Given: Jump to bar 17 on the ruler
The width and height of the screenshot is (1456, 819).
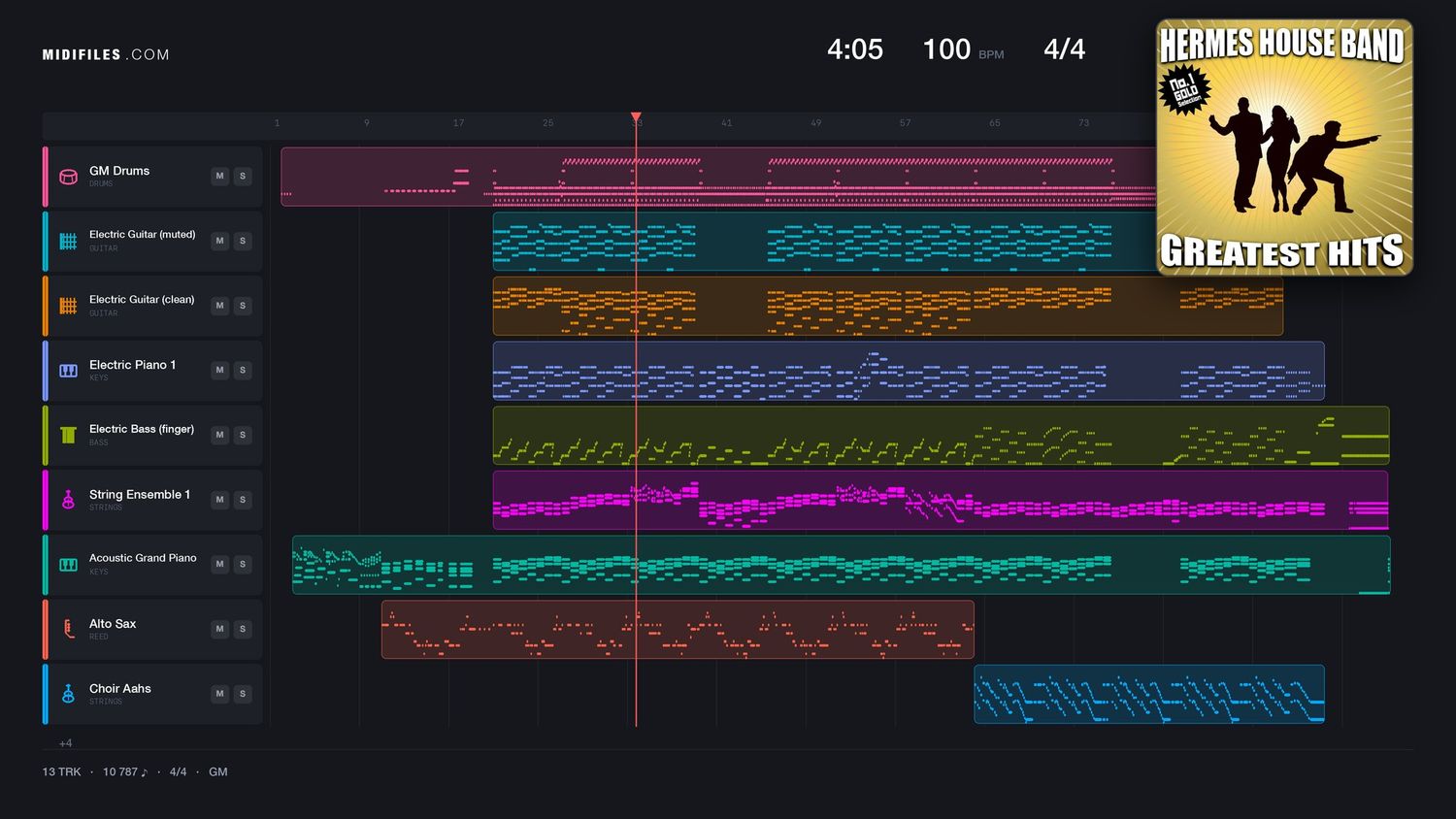Looking at the screenshot, I should click(x=458, y=123).
